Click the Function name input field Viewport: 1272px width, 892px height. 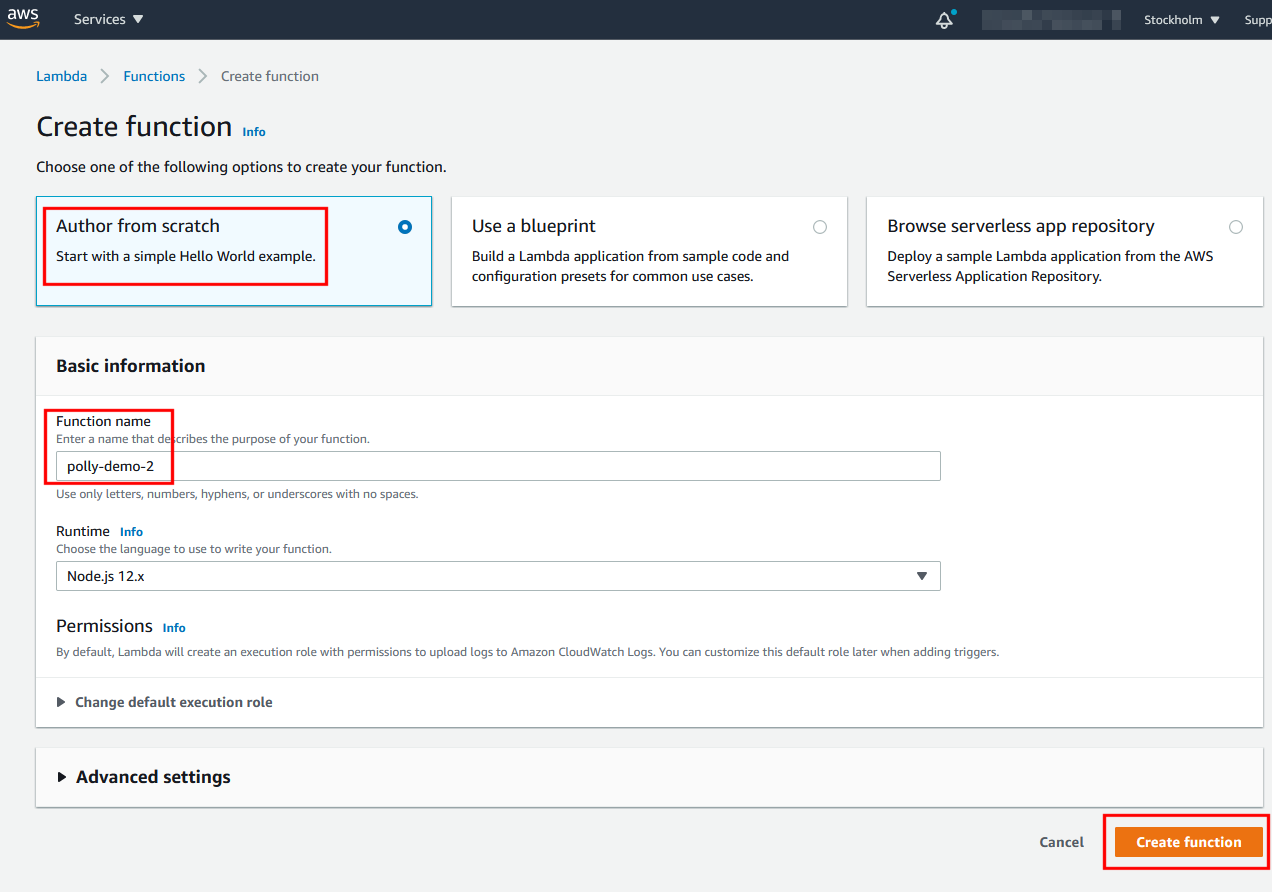tap(497, 466)
